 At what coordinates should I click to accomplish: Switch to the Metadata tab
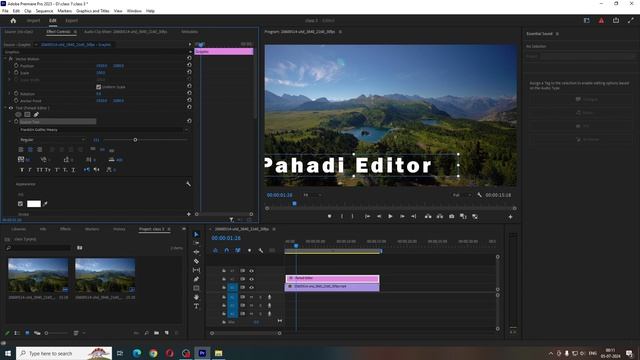click(x=189, y=31)
